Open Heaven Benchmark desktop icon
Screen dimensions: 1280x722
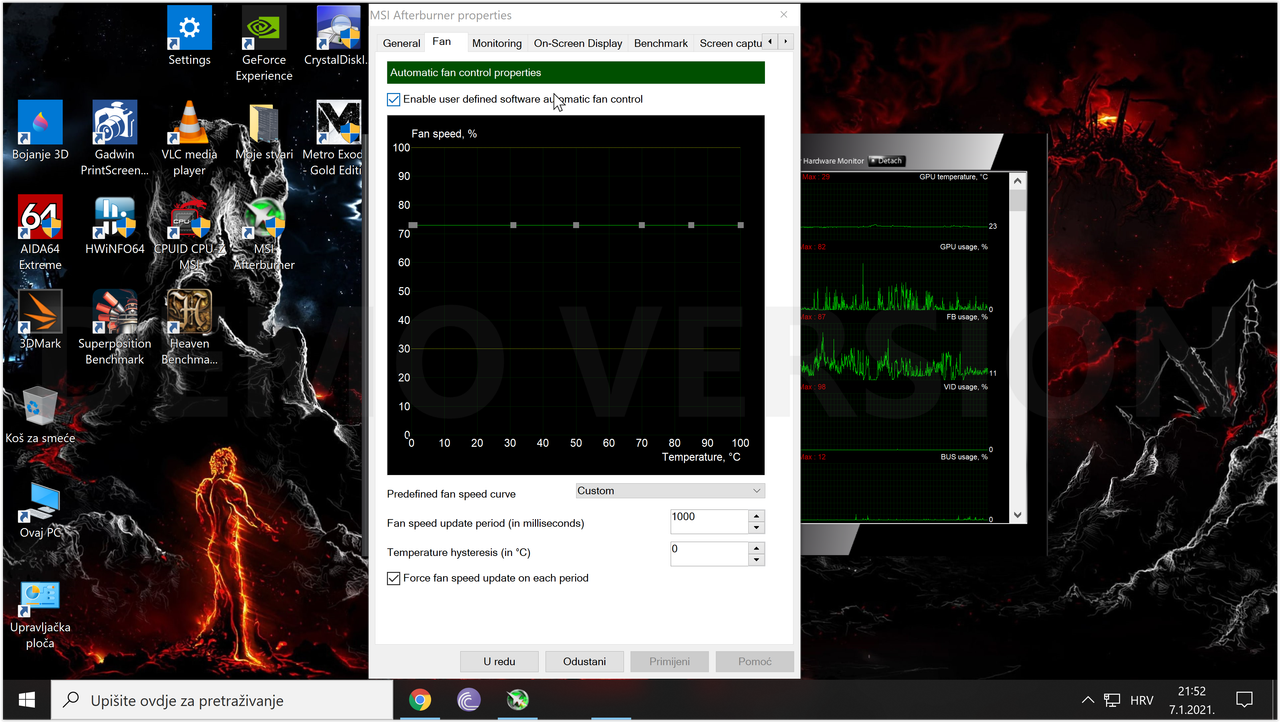189,328
